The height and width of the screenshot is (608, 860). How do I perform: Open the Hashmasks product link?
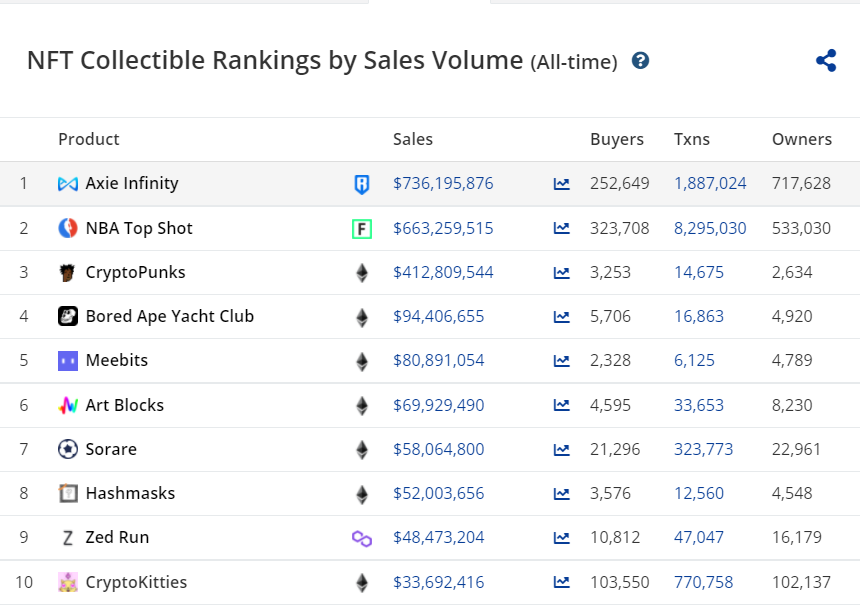pyautogui.click(x=130, y=493)
